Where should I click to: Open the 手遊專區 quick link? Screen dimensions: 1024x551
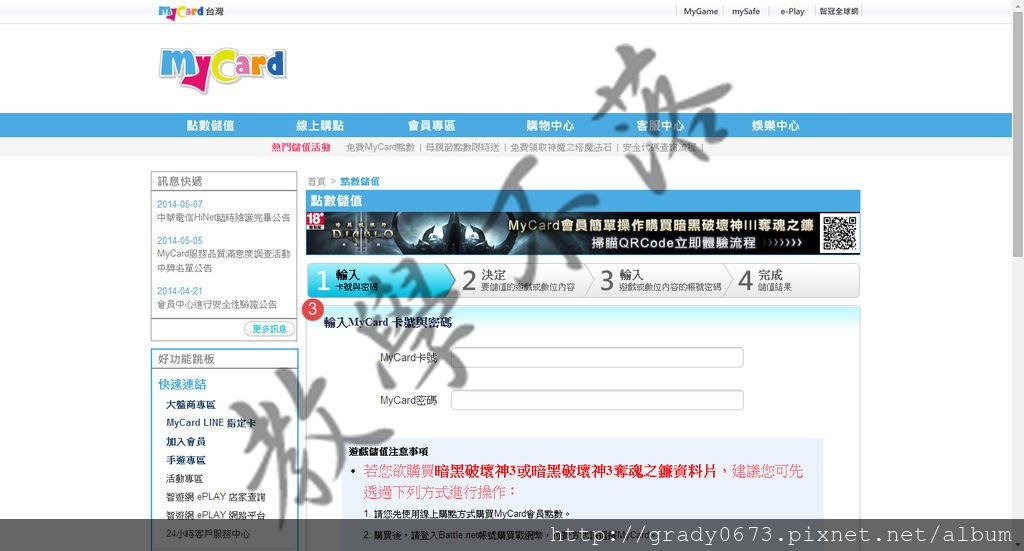[x=185, y=460]
